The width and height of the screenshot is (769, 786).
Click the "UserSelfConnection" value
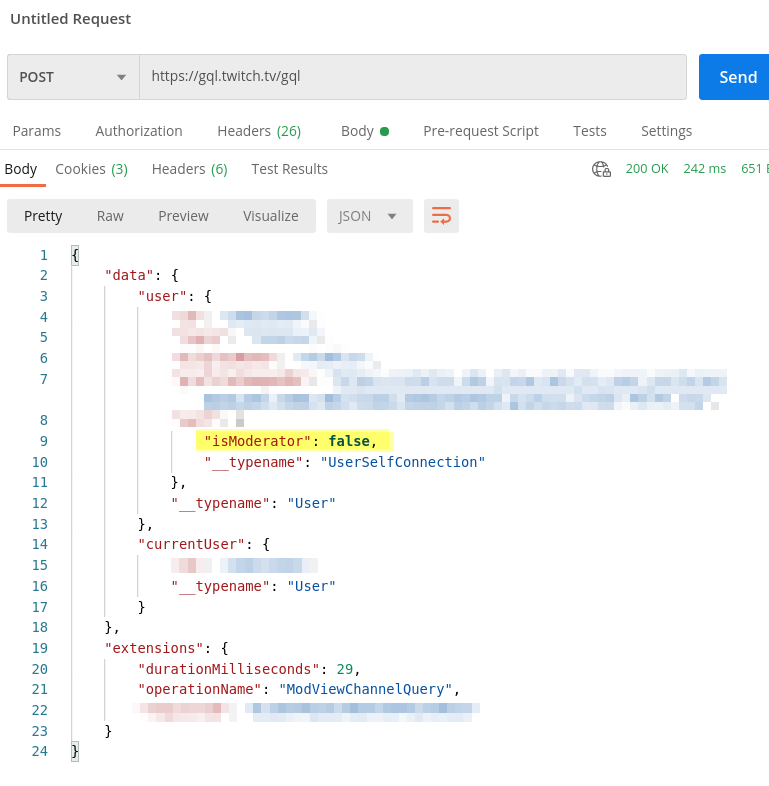pyautogui.click(x=403, y=462)
